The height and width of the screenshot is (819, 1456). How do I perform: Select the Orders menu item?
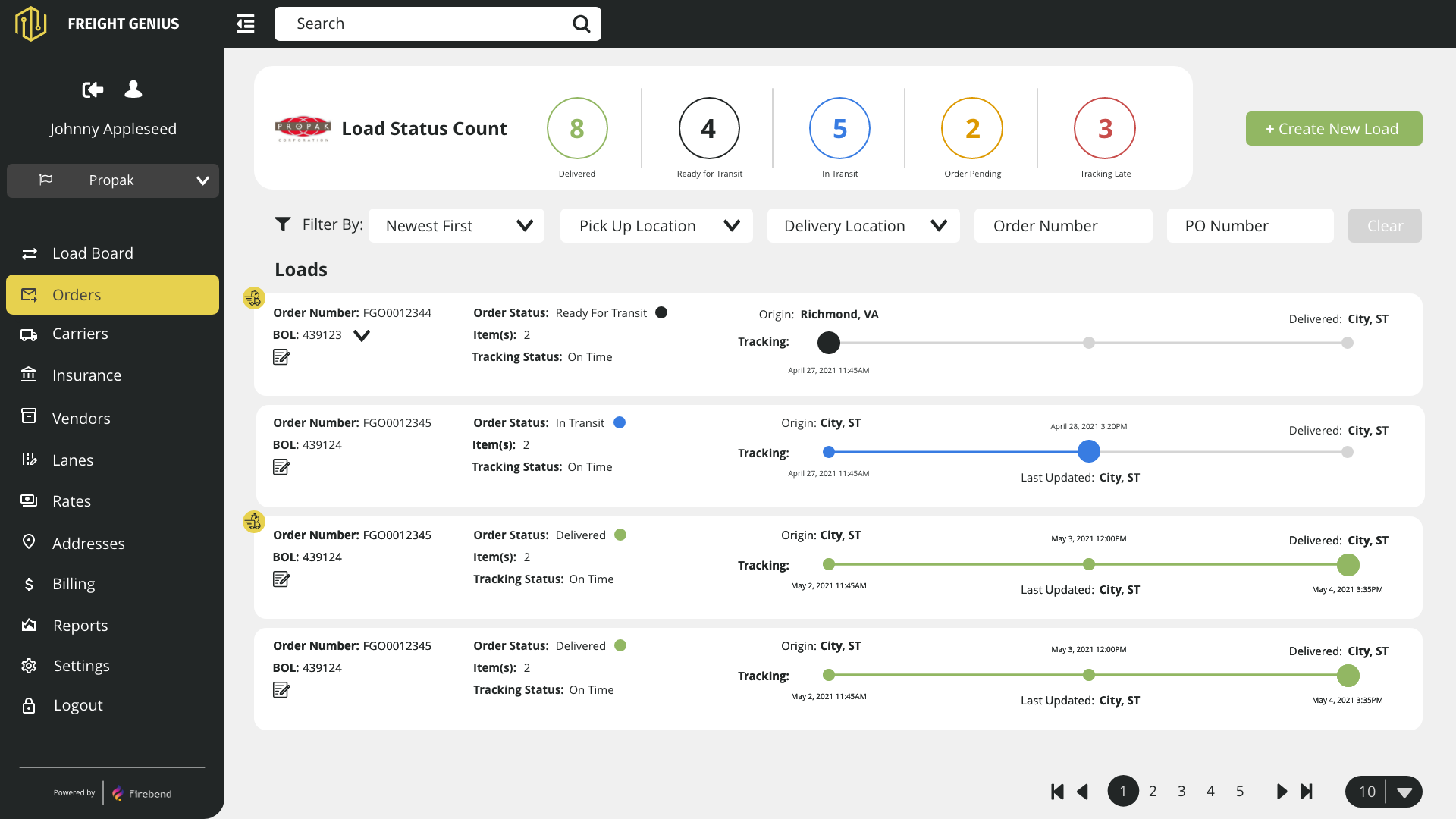tap(77, 294)
